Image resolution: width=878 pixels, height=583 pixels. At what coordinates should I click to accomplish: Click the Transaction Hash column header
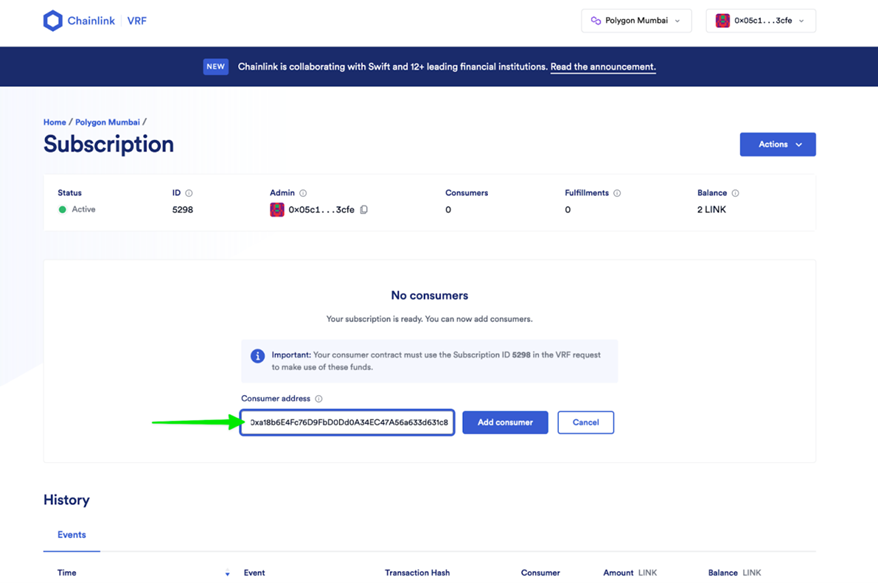coord(417,573)
